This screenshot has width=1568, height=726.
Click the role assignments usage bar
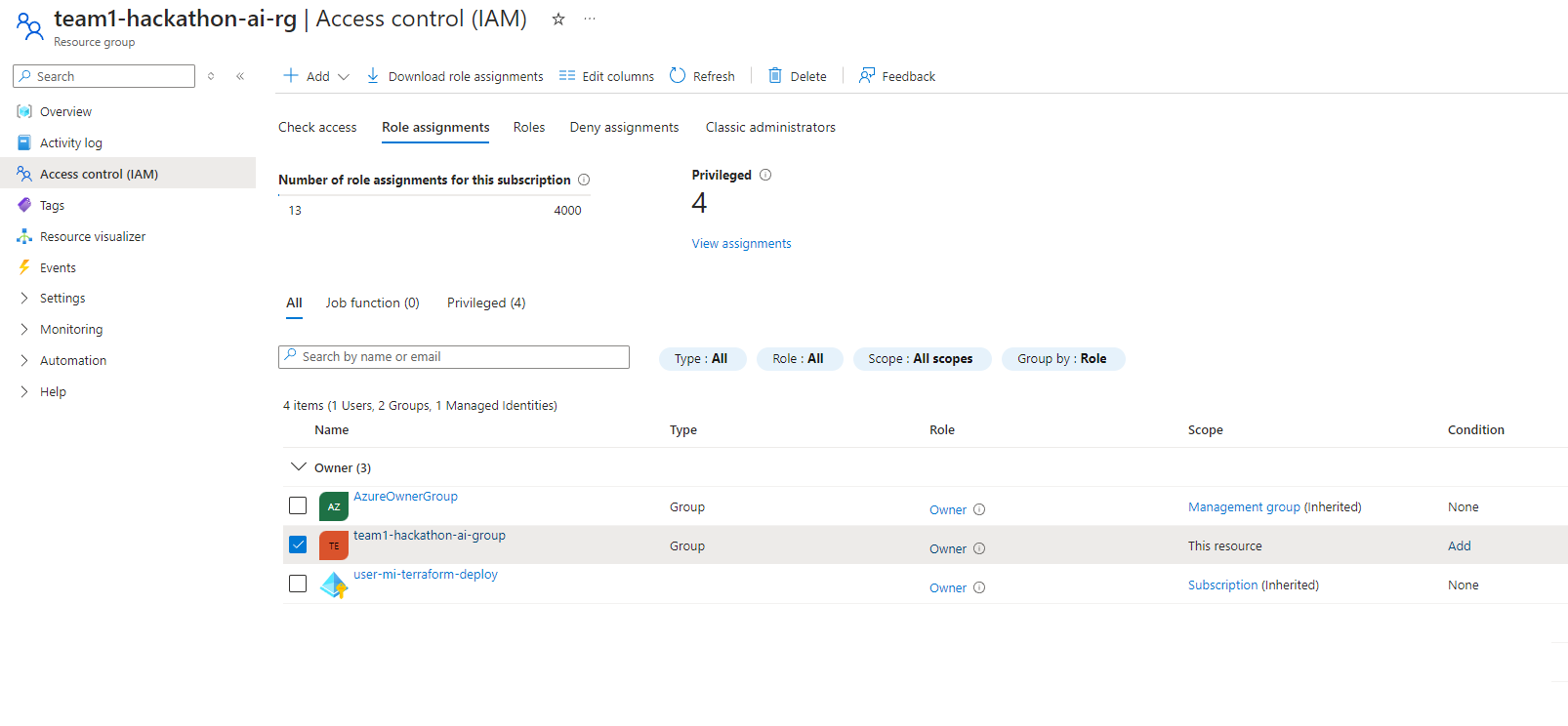click(434, 195)
